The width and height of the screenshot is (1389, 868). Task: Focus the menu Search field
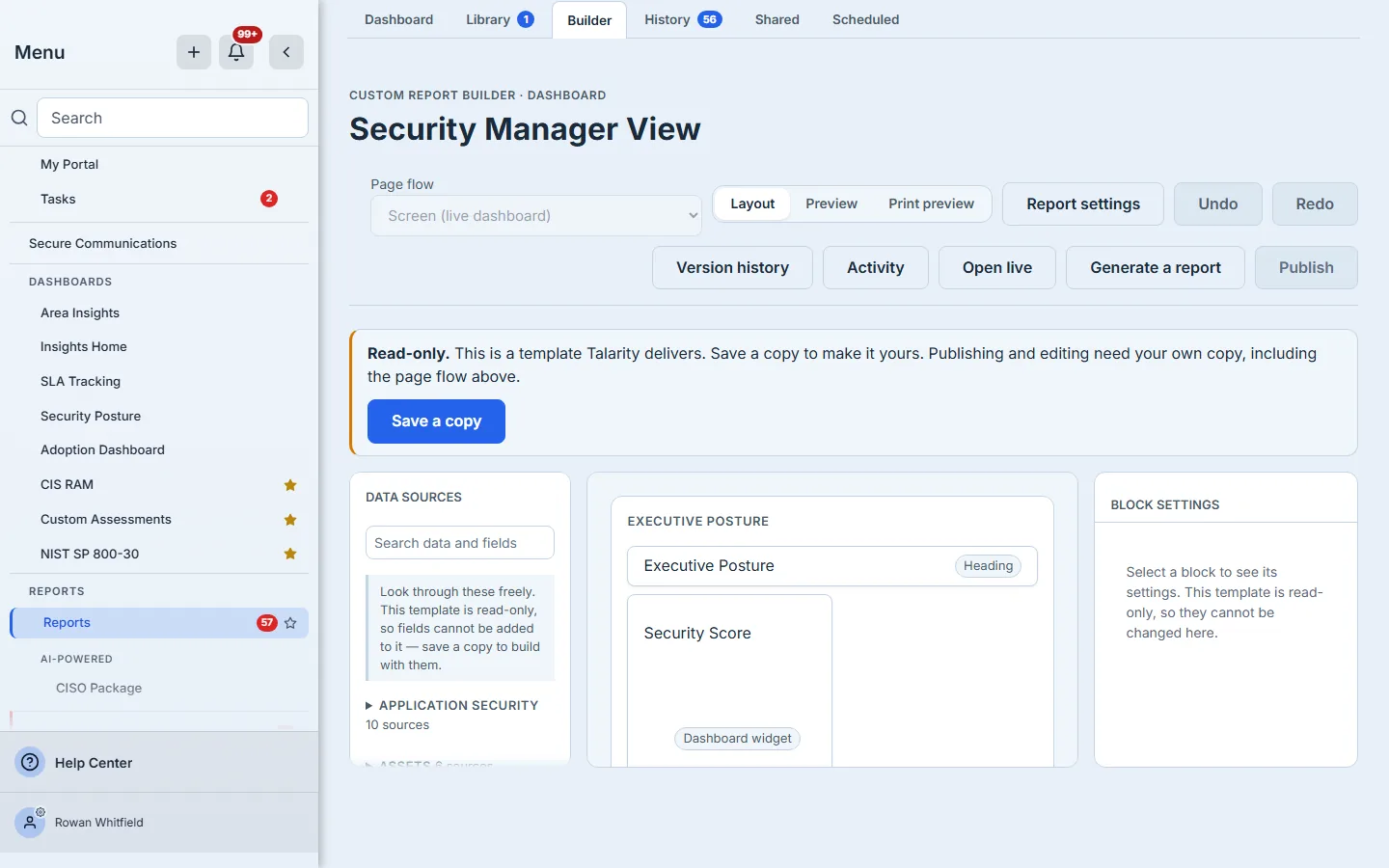point(173,118)
